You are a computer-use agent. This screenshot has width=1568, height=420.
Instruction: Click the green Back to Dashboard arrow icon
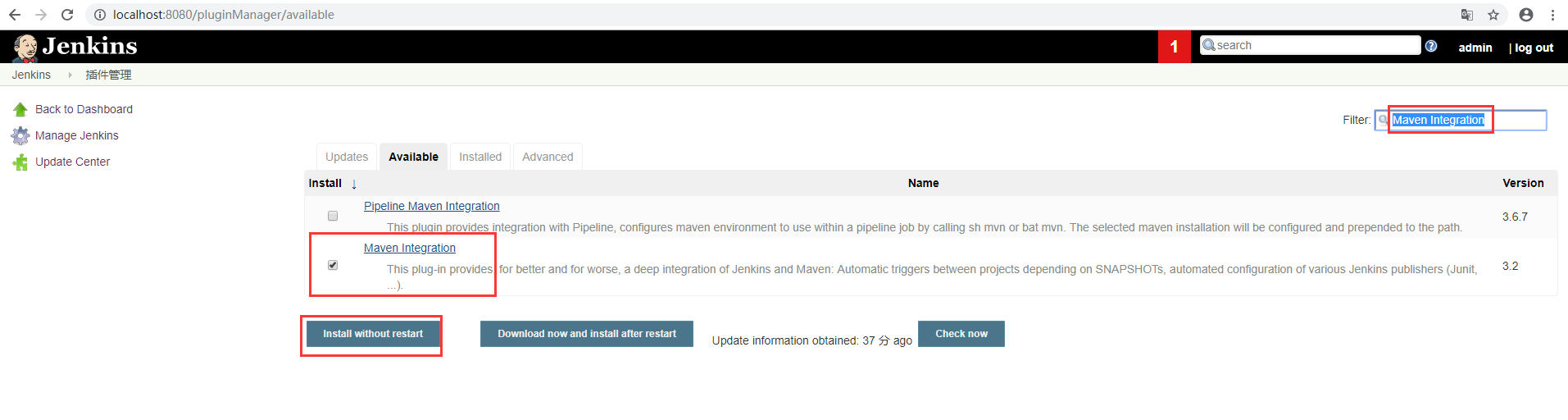[20, 109]
